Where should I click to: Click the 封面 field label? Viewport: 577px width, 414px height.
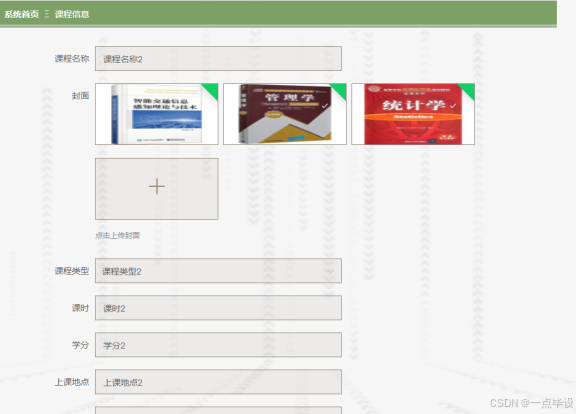tap(80, 96)
